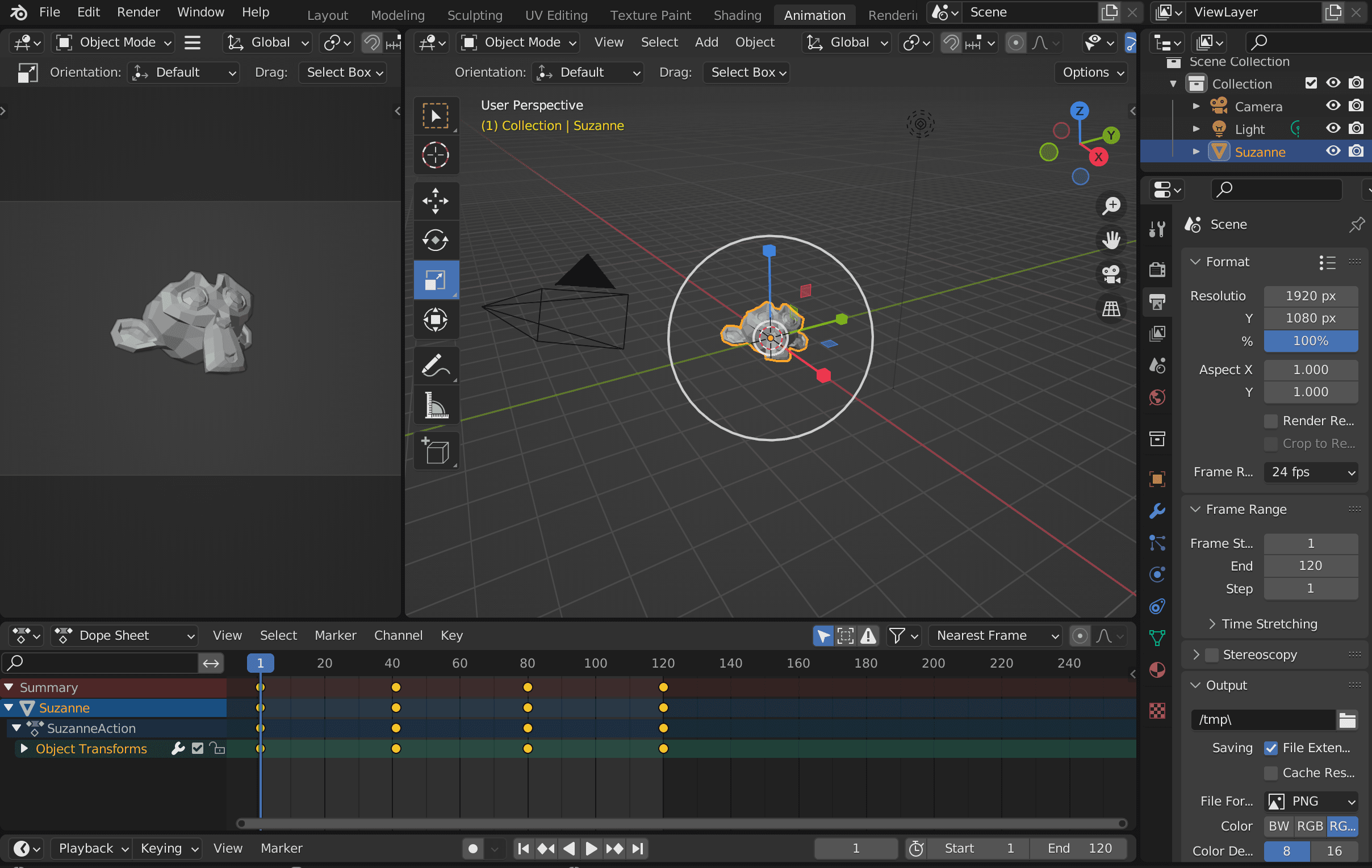Set color depth to 16
This screenshot has width=1372, height=868.
click(x=1335, y=852)
